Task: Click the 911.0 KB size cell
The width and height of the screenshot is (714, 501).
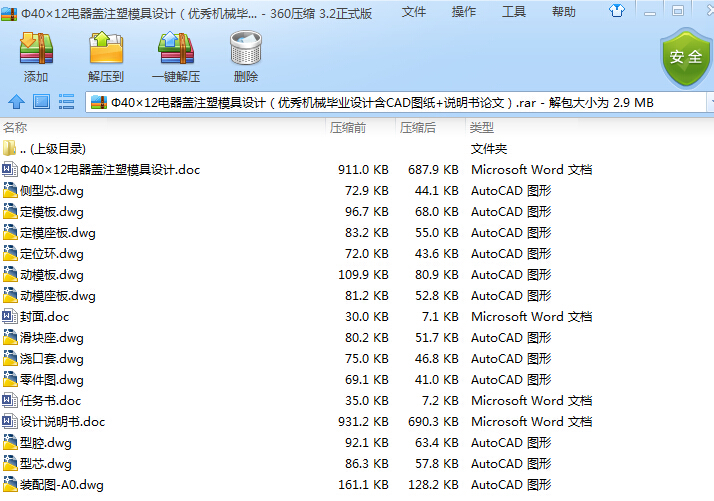Action: point(363,170)
